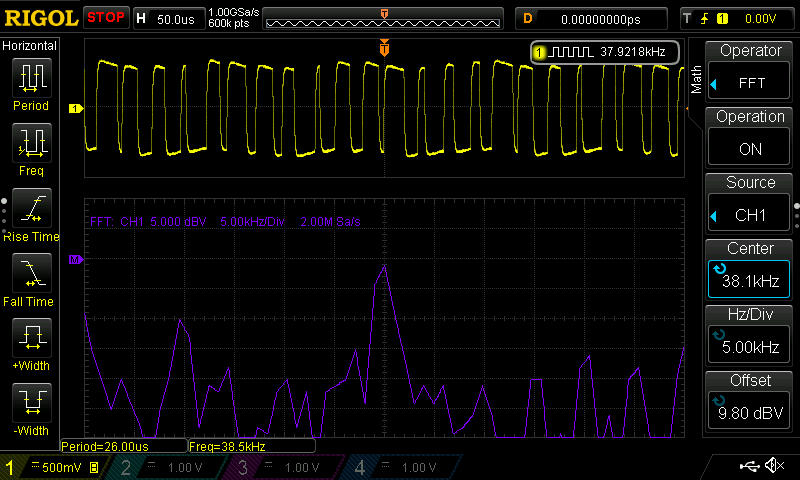
Task: Choose the Rise Time measurement icon
Action: (31, 209)
